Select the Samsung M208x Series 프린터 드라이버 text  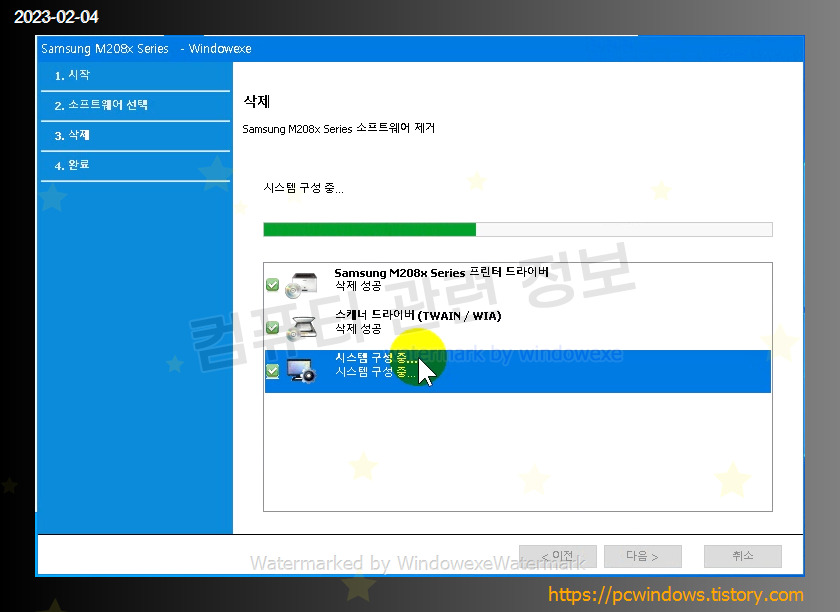441,272
